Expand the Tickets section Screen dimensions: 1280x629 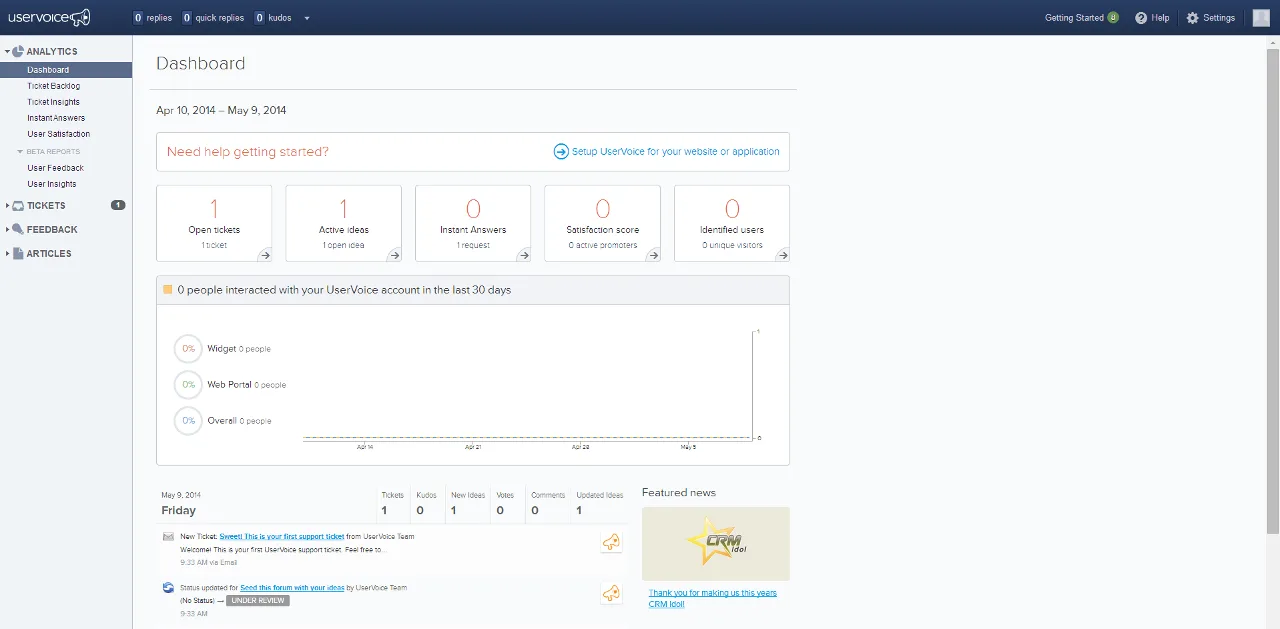point(7,206)
